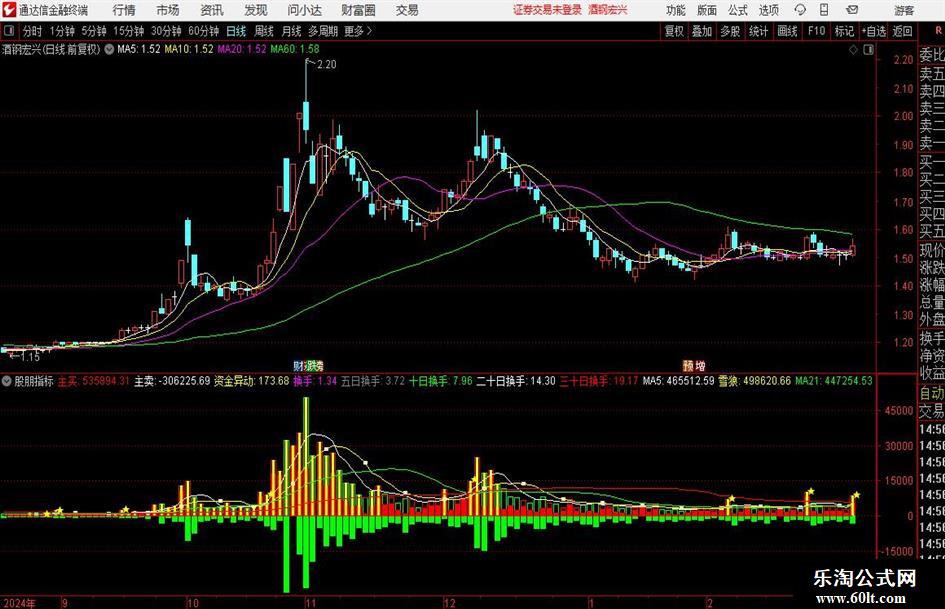Switch to the 15分钟 period
The image size is (945, 609).
coord(129,31)
